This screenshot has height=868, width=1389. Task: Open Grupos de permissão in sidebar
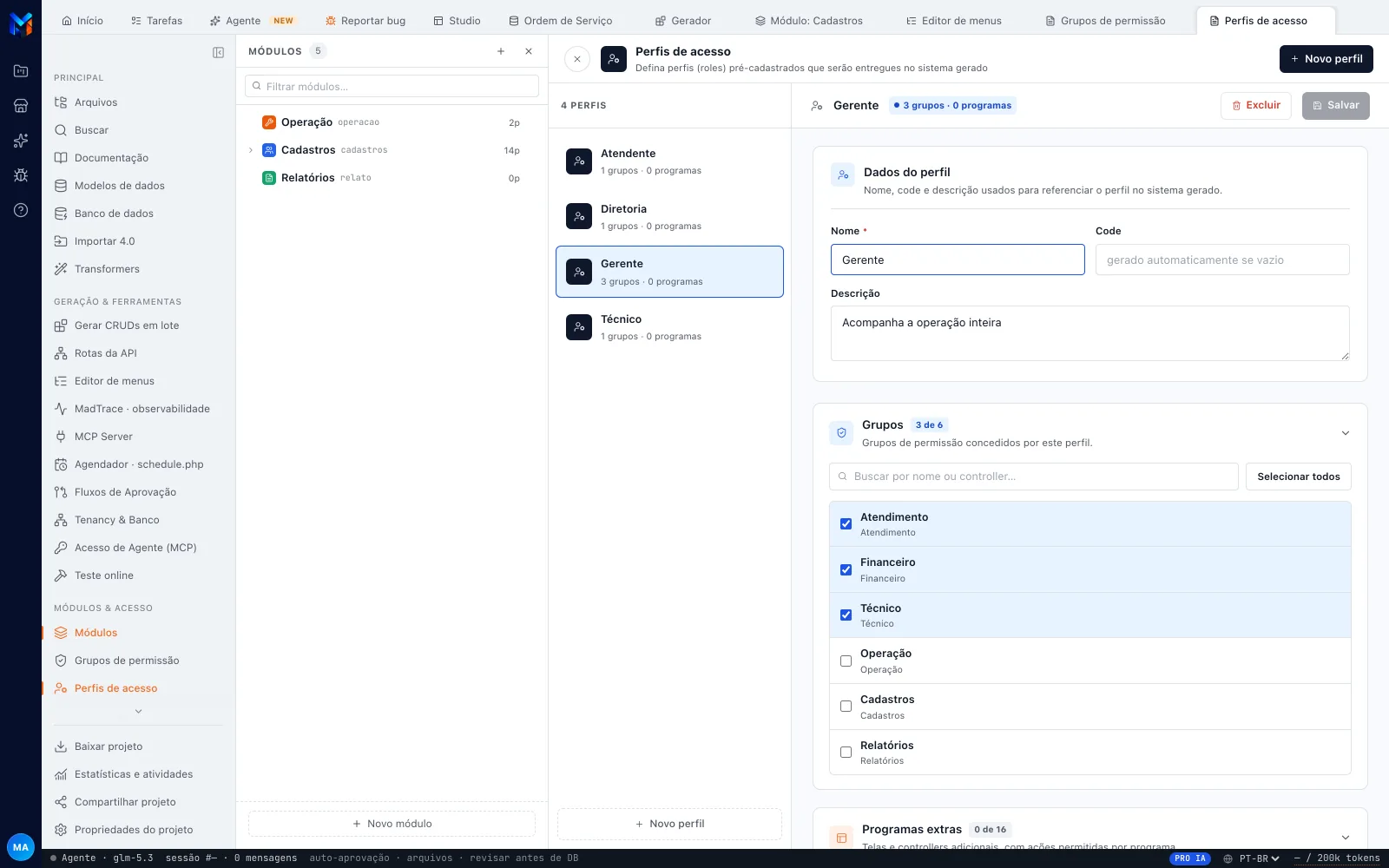pos(127,661)
